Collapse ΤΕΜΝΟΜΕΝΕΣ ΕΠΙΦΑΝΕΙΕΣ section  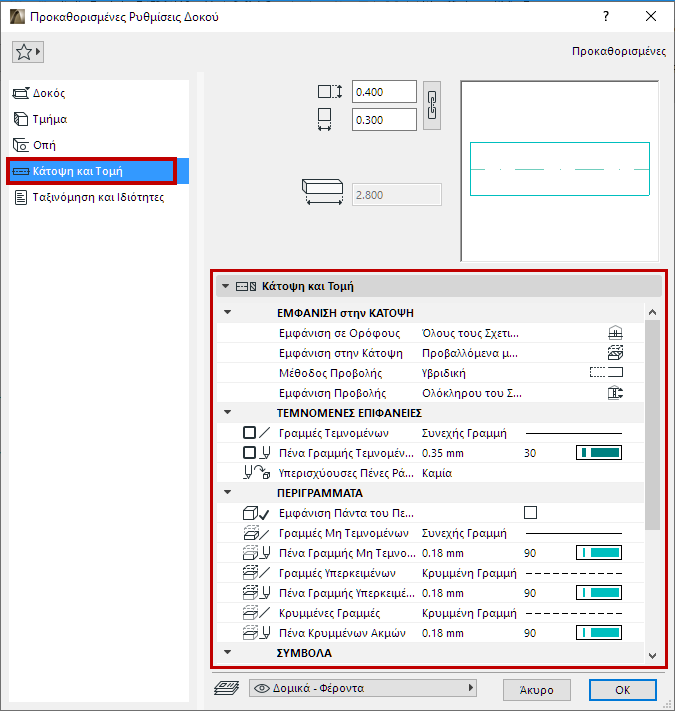tap(228, 413)
